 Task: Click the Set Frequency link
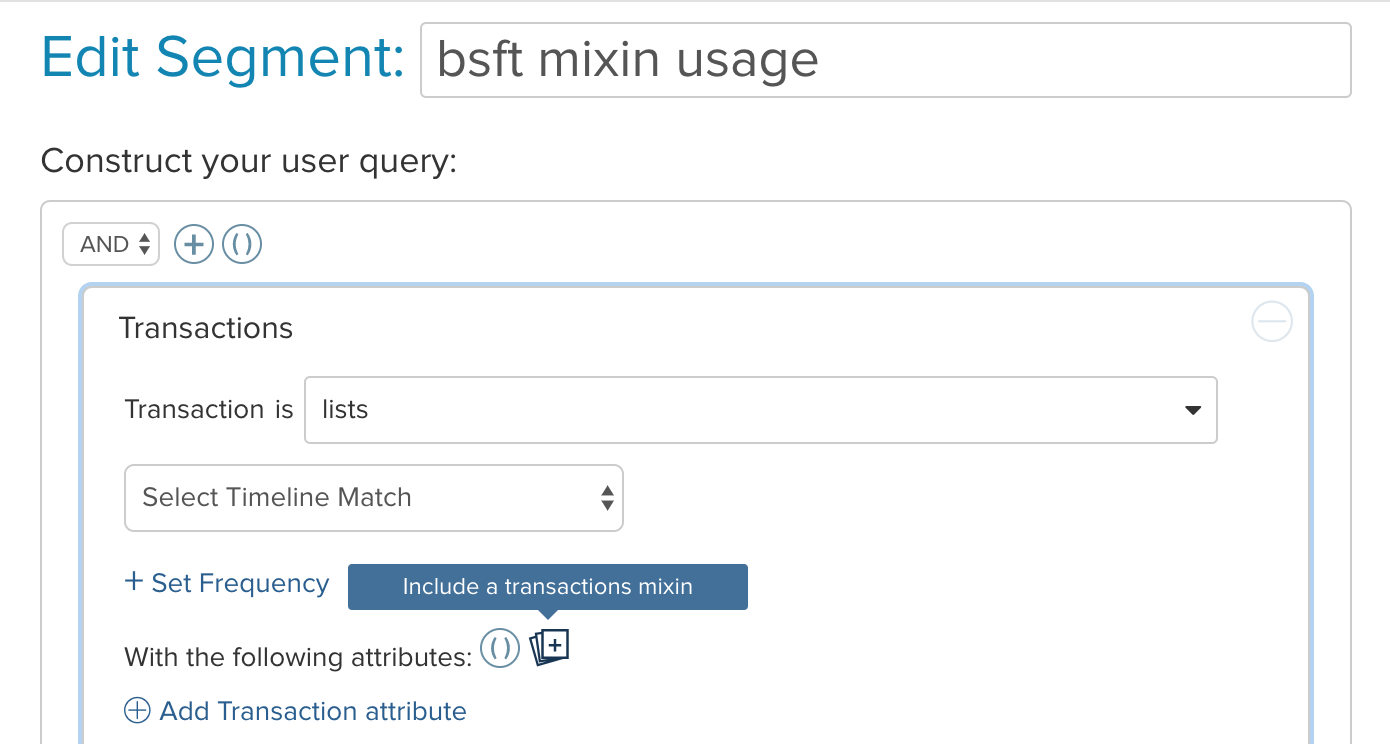coord(227,583)
